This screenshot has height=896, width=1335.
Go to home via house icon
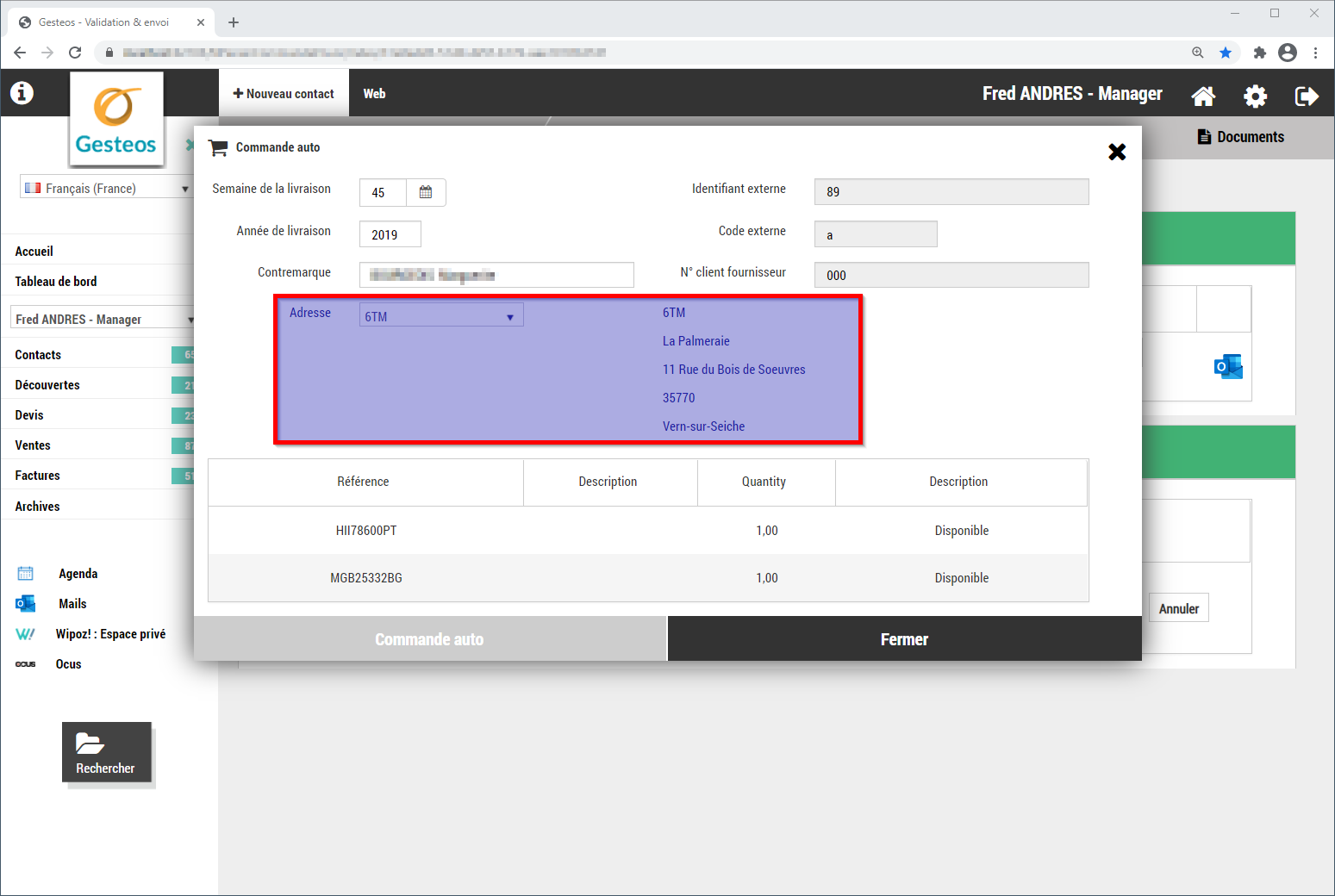1203,96
